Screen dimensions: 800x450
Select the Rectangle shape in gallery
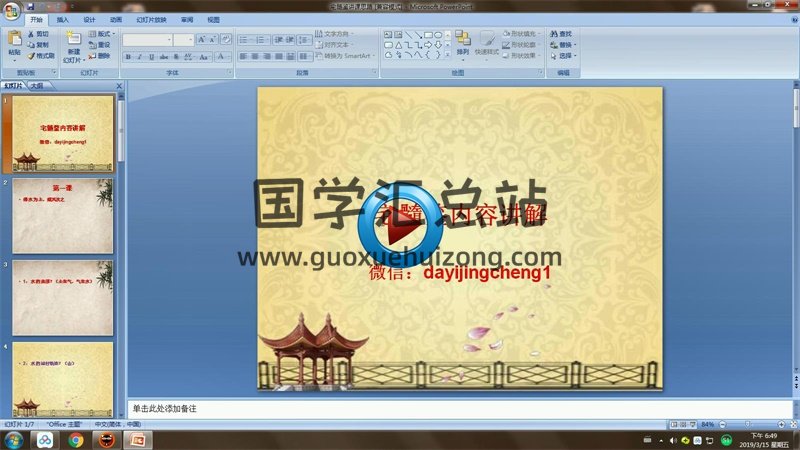(428, 35)
